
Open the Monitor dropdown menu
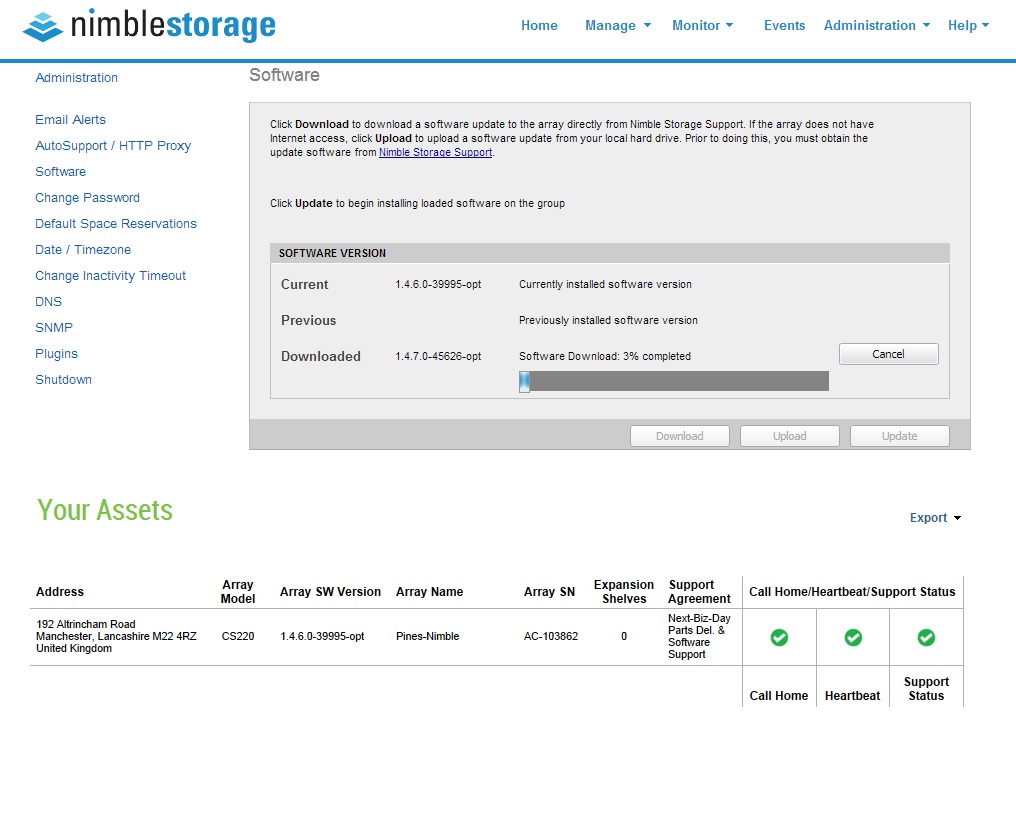pyautogui.click(x=702, y=25)
